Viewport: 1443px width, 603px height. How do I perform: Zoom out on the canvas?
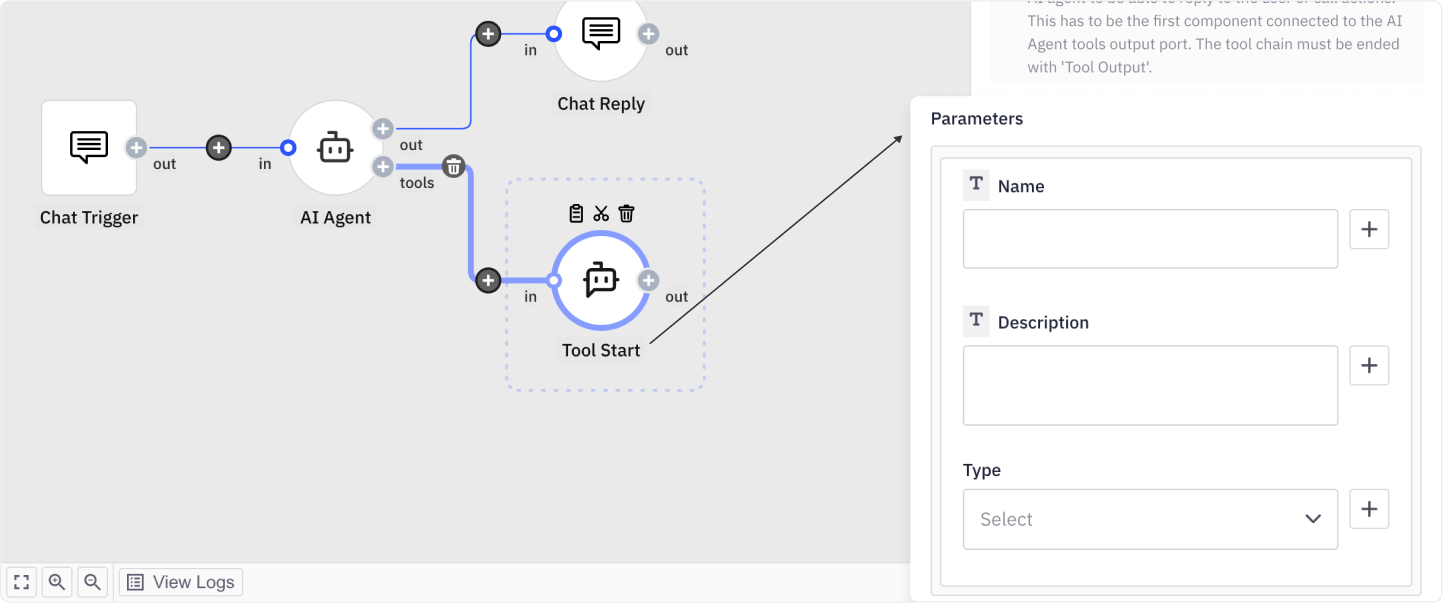click(x=92, y=582)
